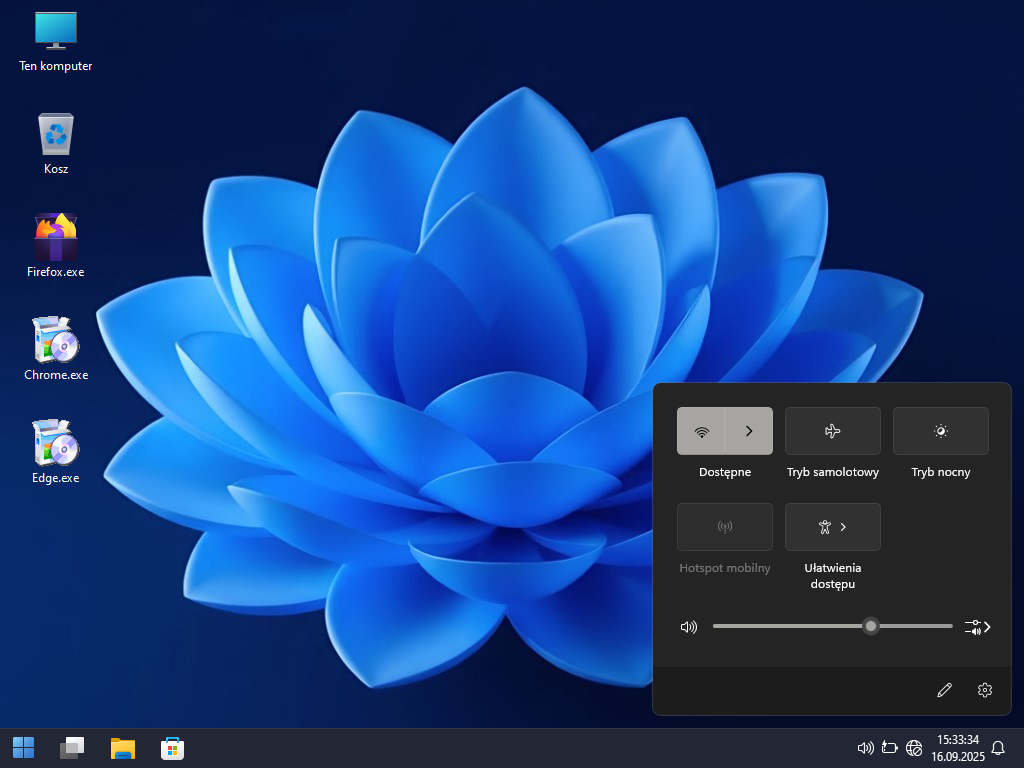Open all settings via the gear icon
Viewport: 1024px width, 768px height.
[985, 690]
